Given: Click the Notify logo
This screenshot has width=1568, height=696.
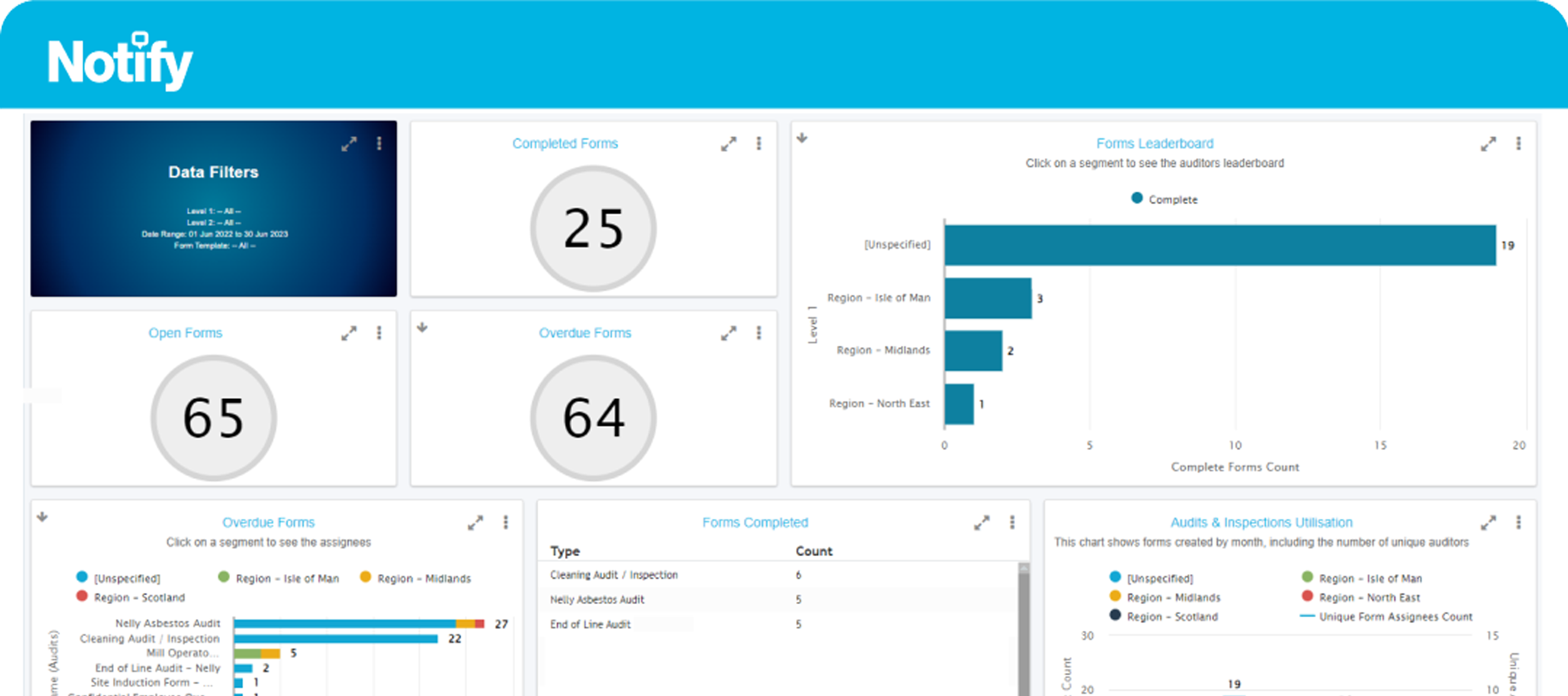Looking at the screenshot, I should click(x=120, y=63).
